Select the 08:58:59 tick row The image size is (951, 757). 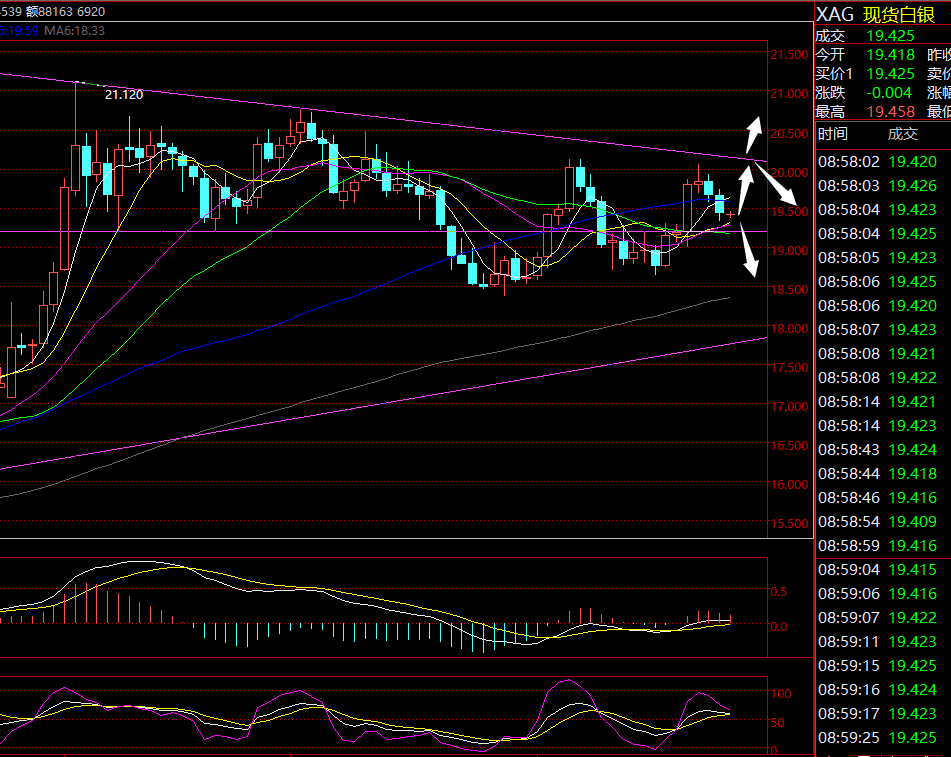click(877, 546)
